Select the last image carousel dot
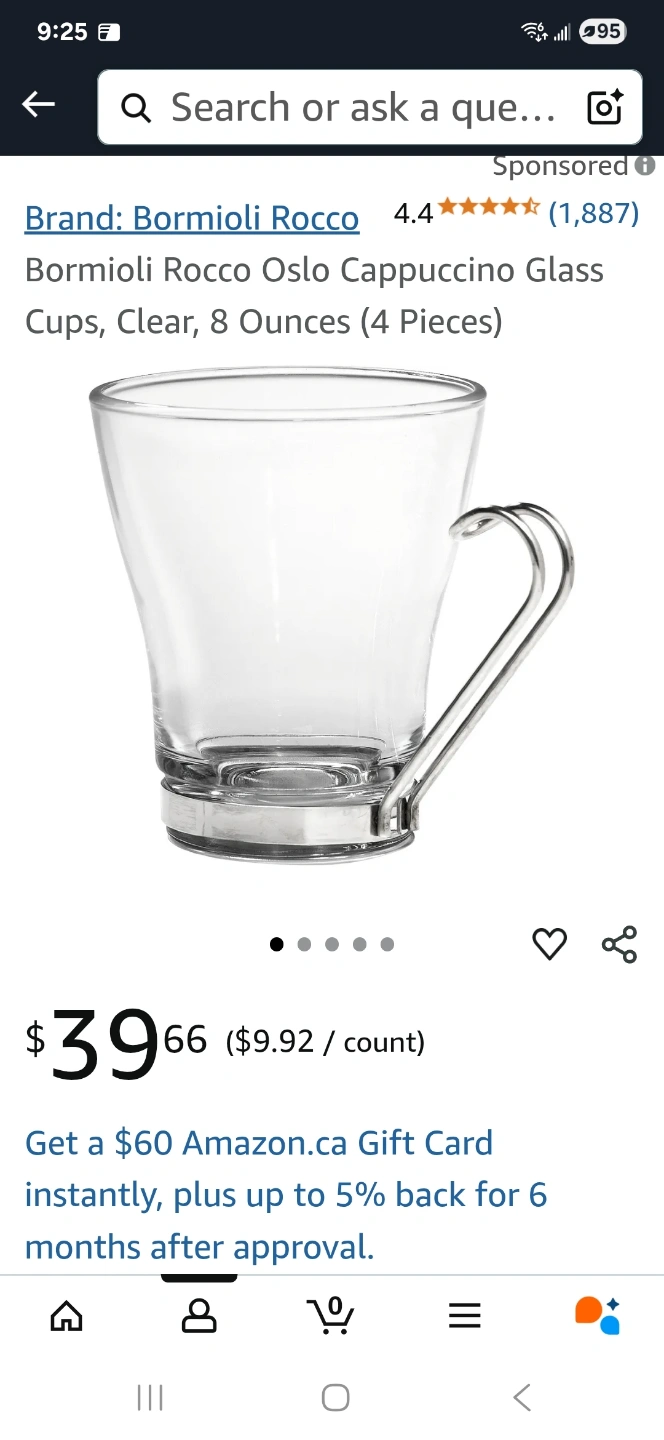Screen dimensions: 664x1440 point(387,944)
